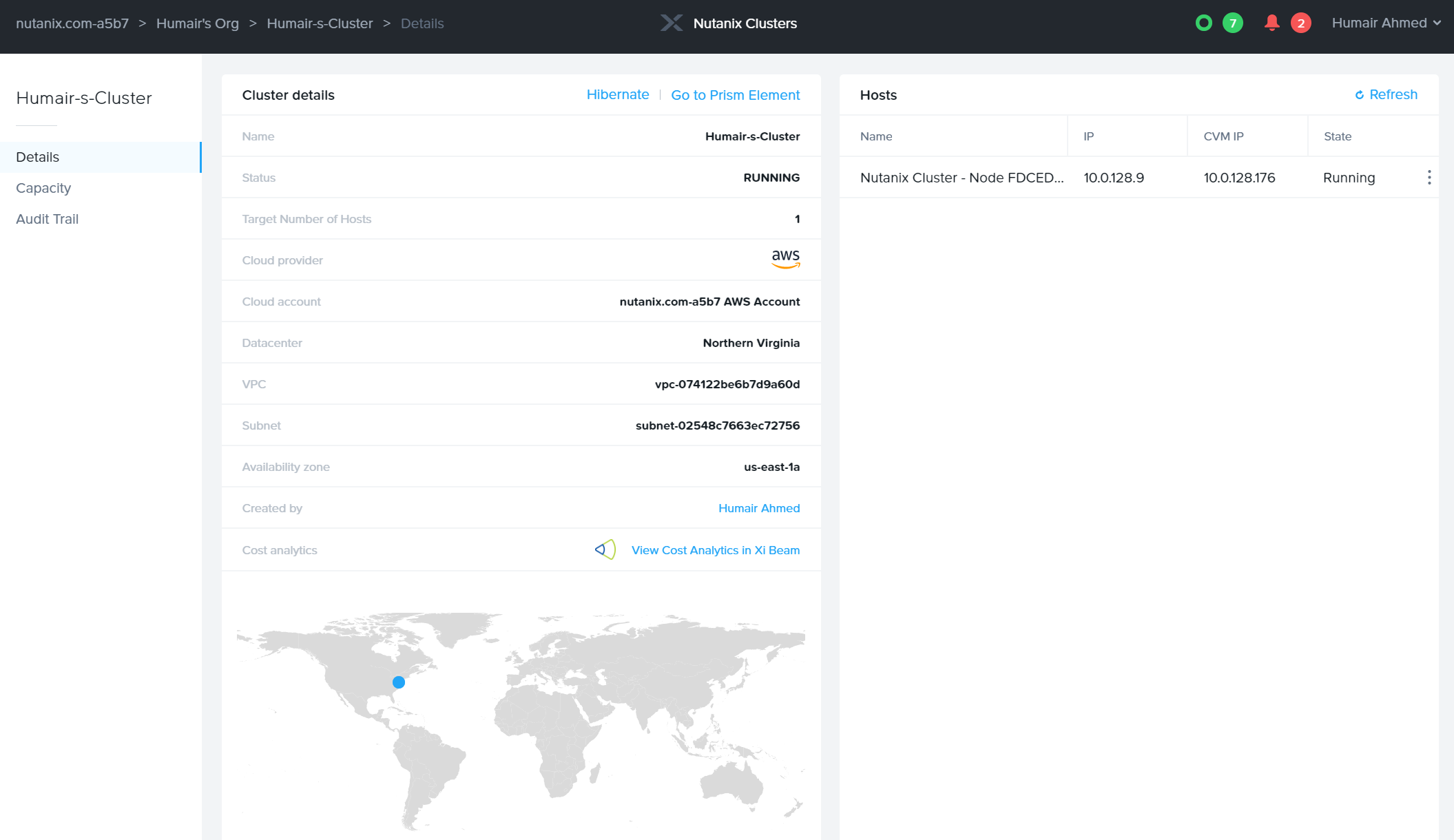Click the Xi Beam logo icon

tap(605, 549)
